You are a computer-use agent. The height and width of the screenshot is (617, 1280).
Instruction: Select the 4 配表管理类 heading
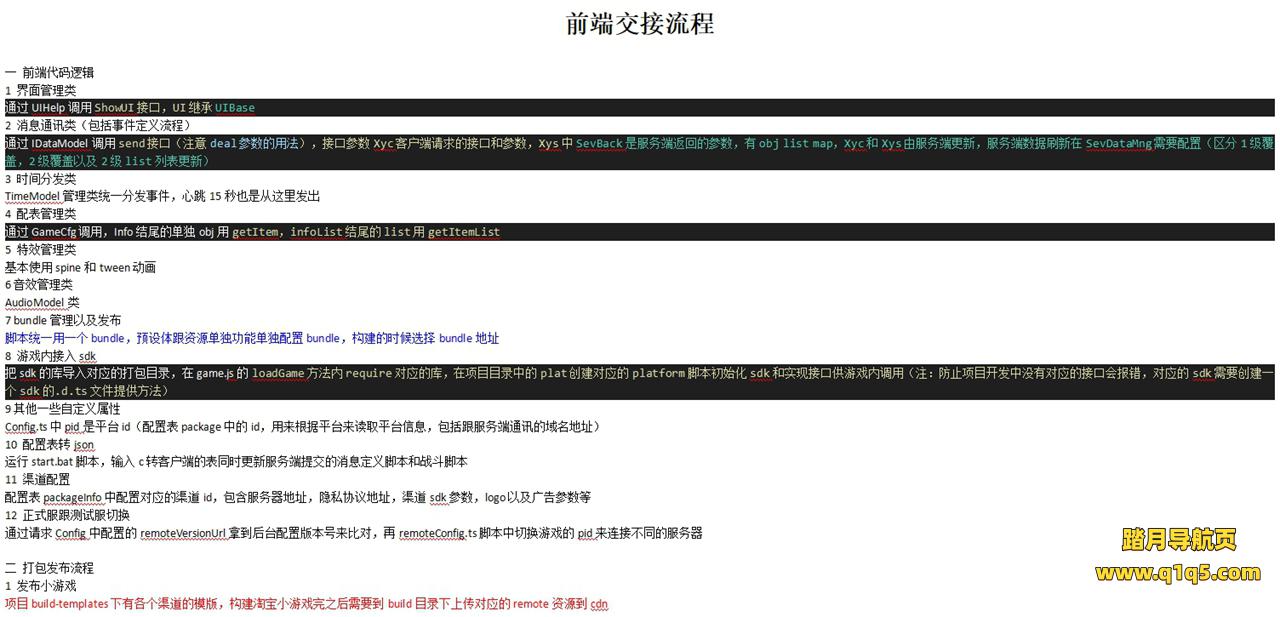pos(41,214)
